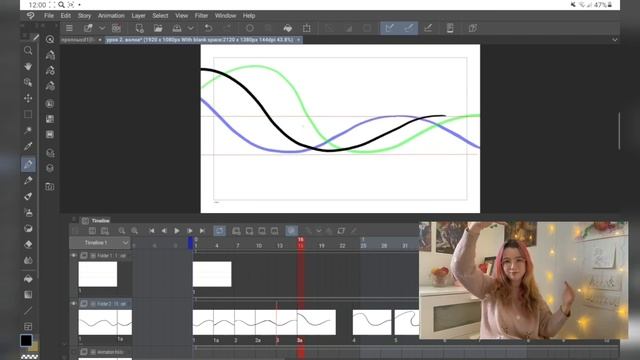The height and width of the screenshot is (360, 640).
Task: Select the Fill bucket tool
Action: pos(28,279)
